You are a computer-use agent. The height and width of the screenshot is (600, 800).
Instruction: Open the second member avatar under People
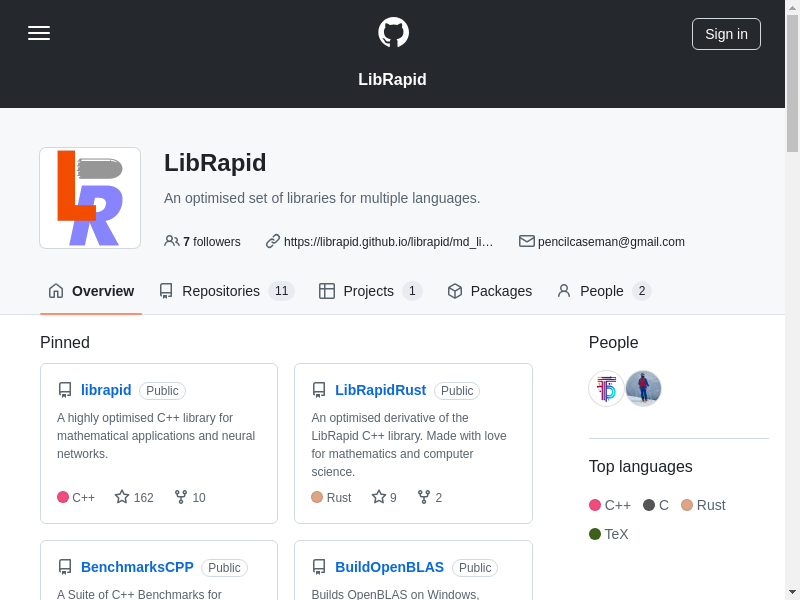coord(644,389)
